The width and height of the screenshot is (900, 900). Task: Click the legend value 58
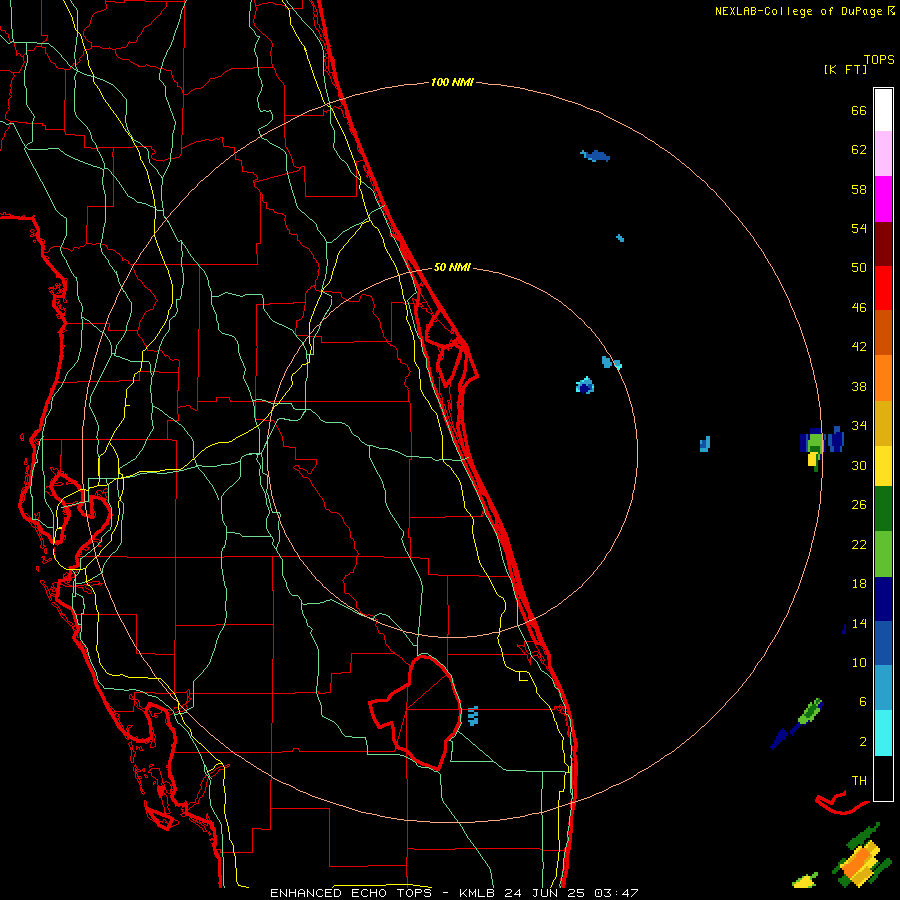pos(859,189)
